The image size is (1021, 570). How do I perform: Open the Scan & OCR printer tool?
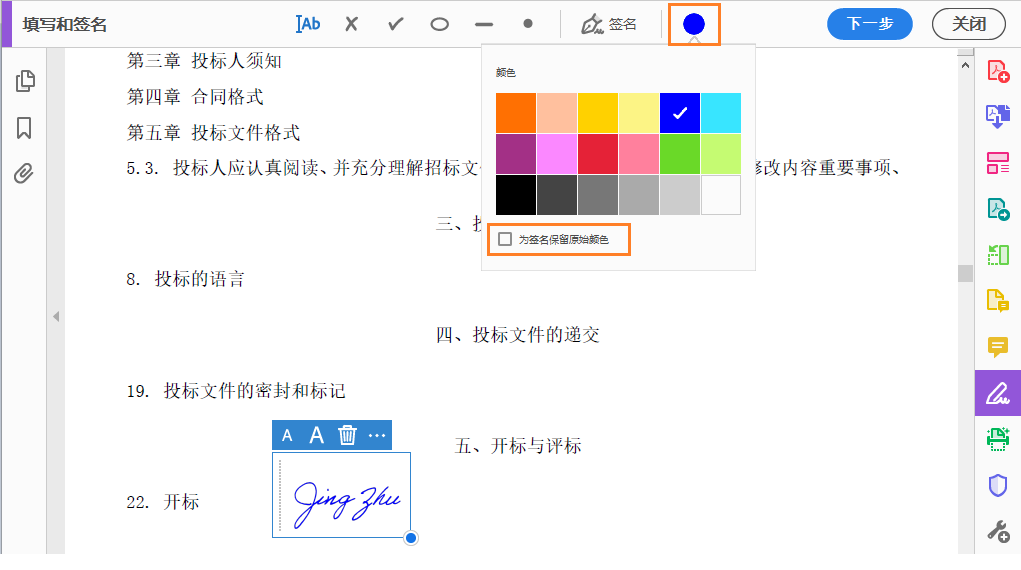coord(998,439)
